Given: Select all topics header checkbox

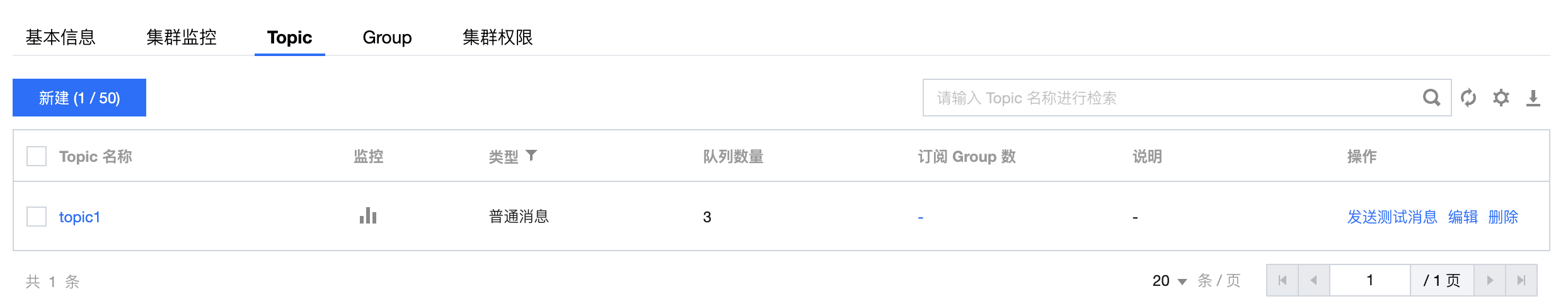Looking at the screenshot, I should pos(37,156).
